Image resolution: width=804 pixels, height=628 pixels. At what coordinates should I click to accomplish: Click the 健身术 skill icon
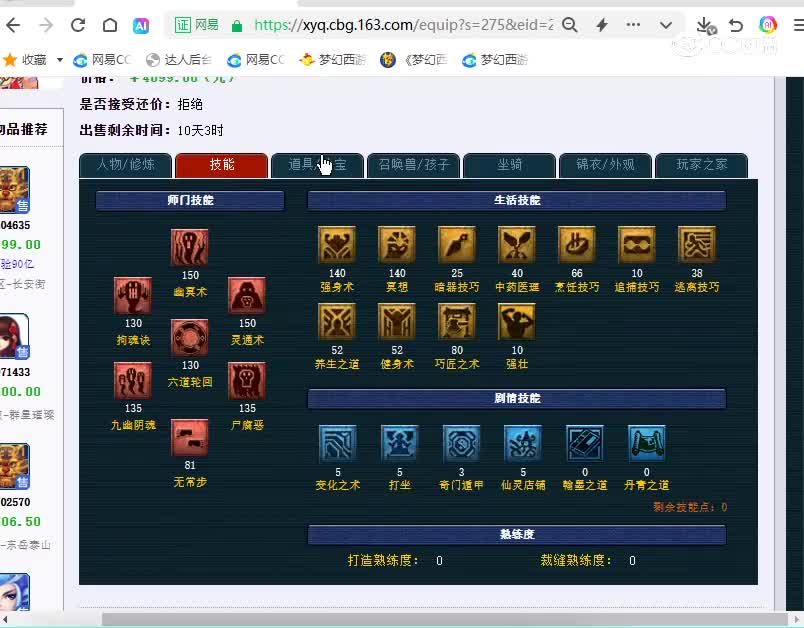(397, 321)
